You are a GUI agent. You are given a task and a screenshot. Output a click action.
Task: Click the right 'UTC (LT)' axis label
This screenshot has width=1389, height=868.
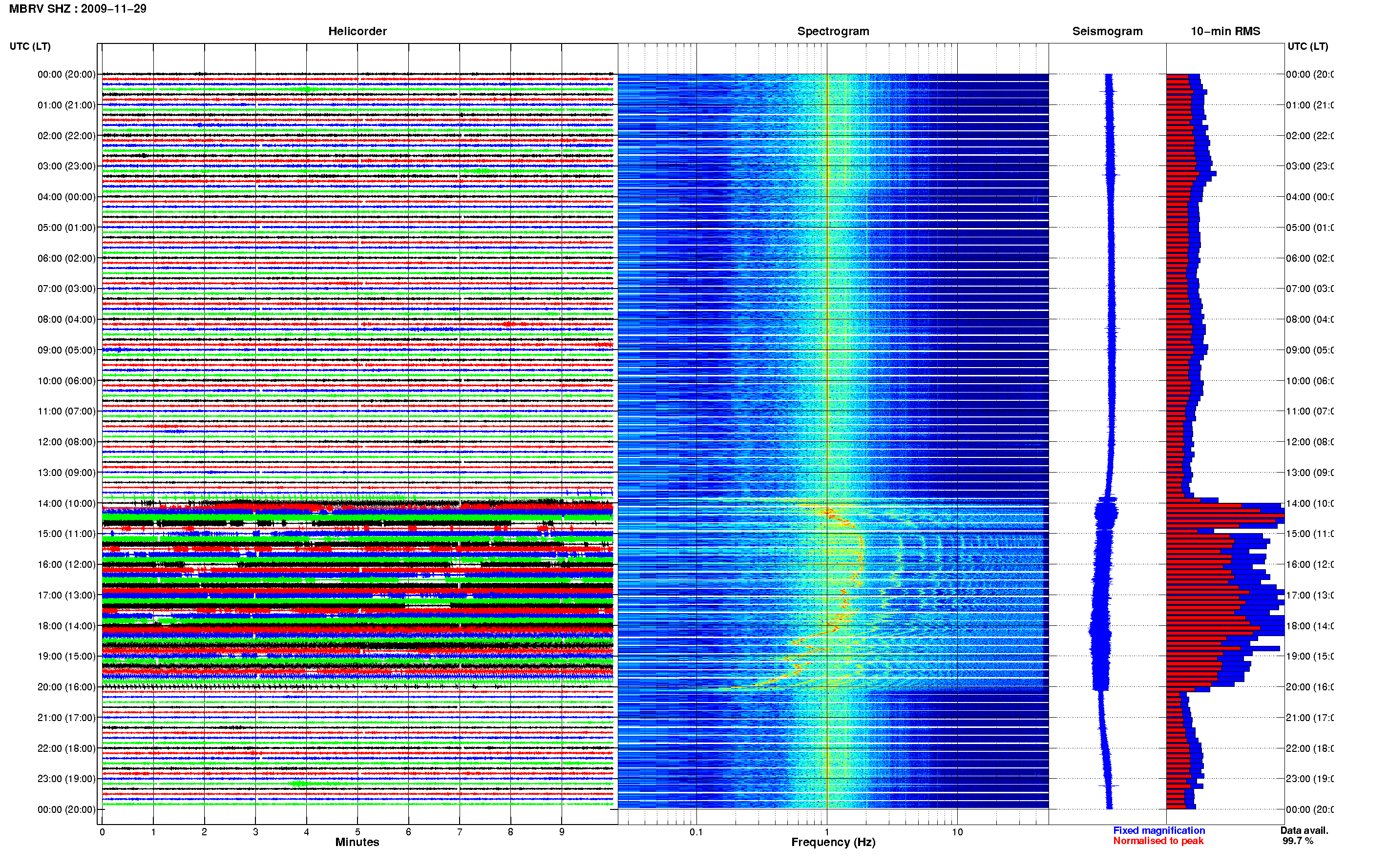coord(1307,46)
